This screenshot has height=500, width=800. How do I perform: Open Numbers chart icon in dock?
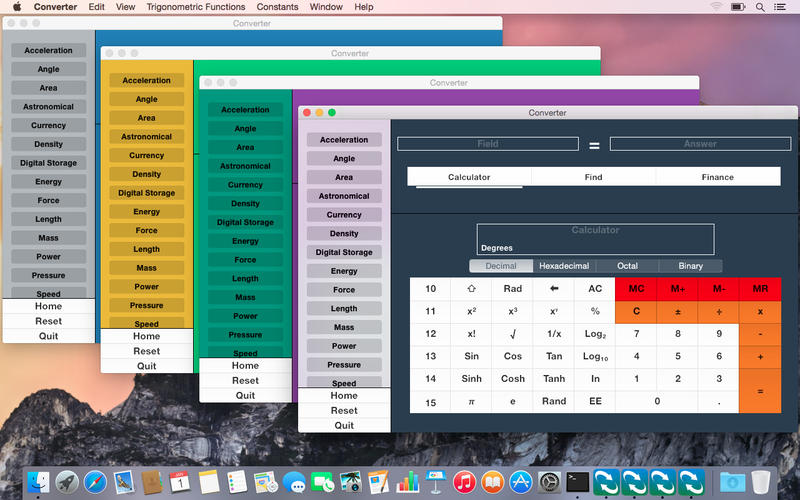(x=407, y=482)
